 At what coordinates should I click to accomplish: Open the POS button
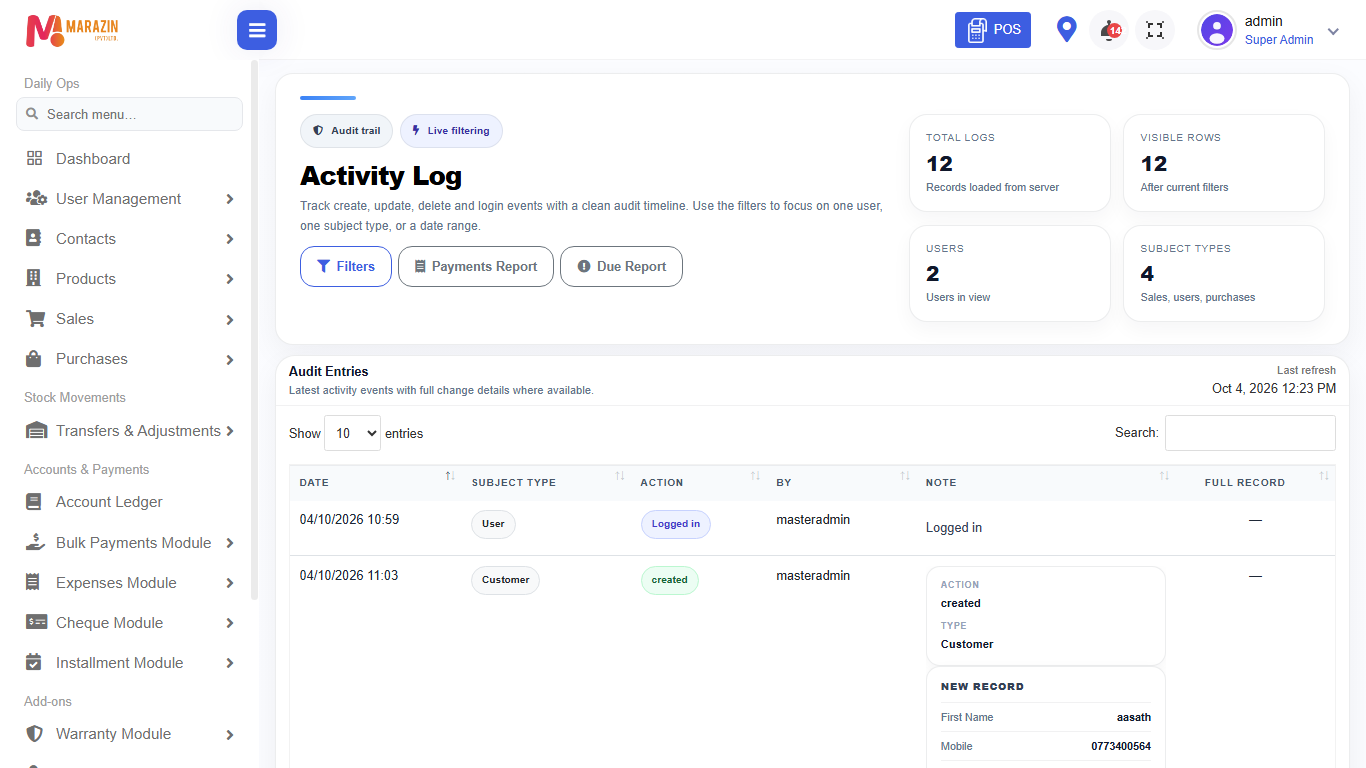point(993,30)
